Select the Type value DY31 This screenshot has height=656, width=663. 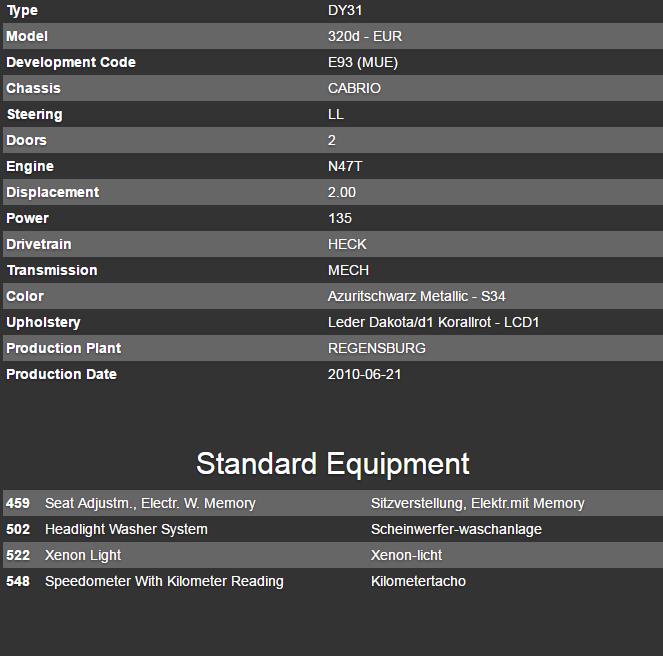tap(345, 10)
